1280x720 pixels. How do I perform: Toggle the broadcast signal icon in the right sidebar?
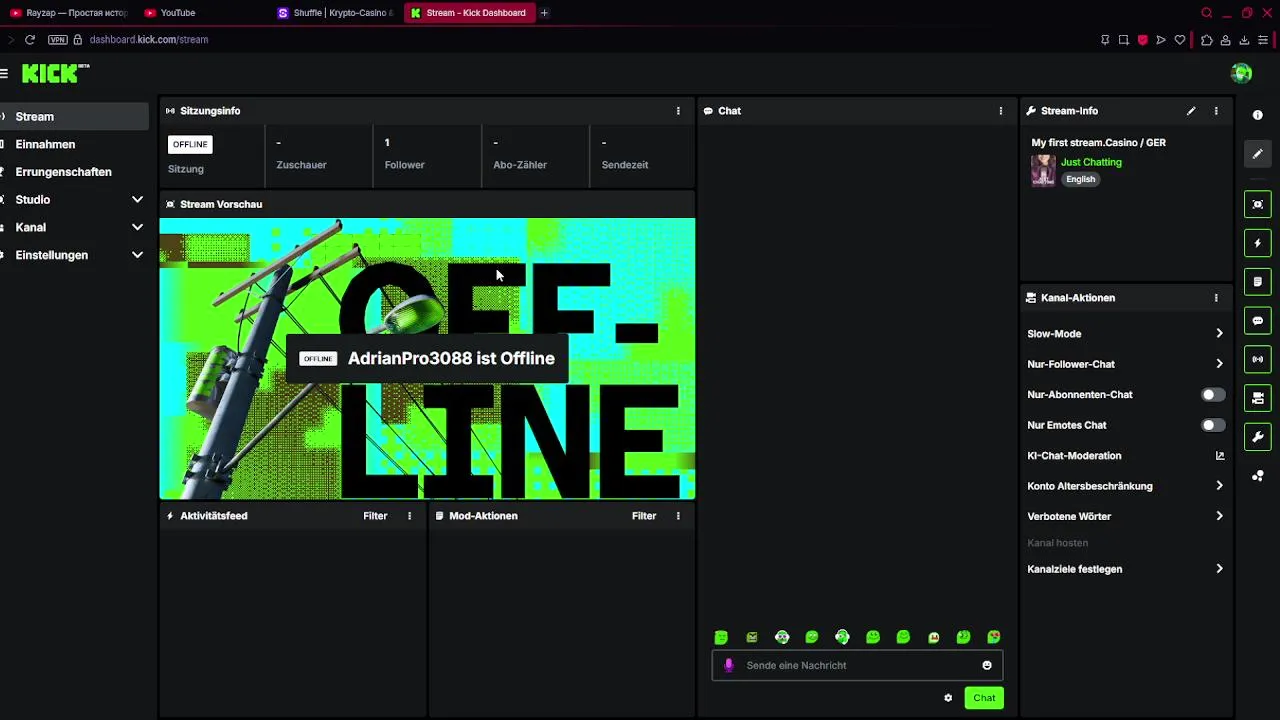point(1258,359)
